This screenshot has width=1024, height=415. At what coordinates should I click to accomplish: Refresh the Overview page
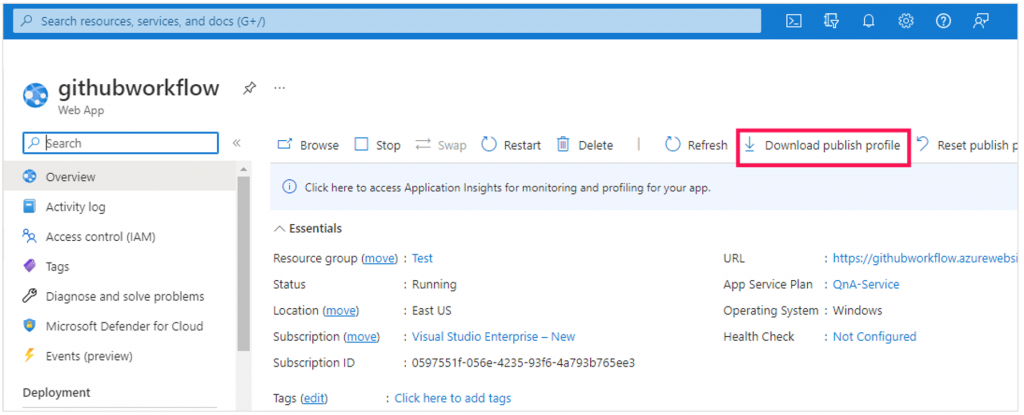pos(696,145)
